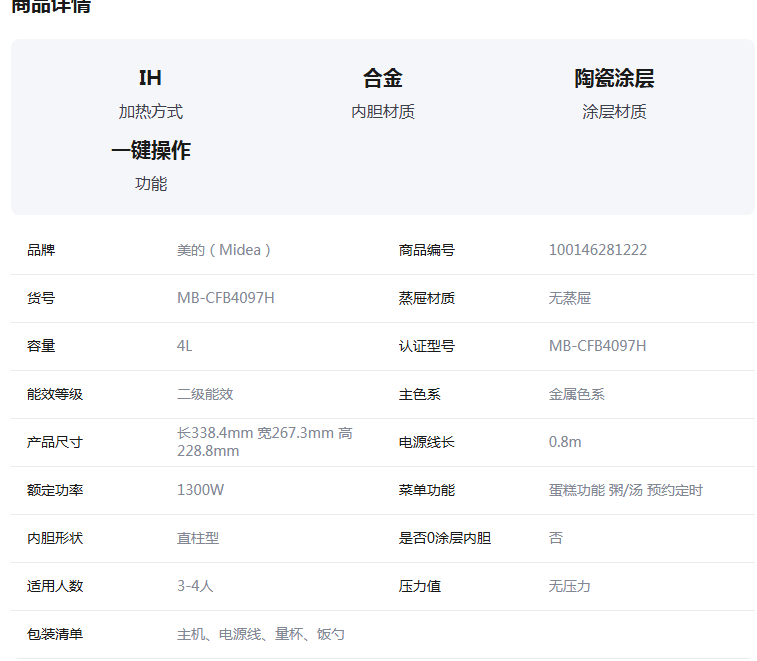Select brand value 美的（Midea）
The image size is (757, 661).
point(224,250)
